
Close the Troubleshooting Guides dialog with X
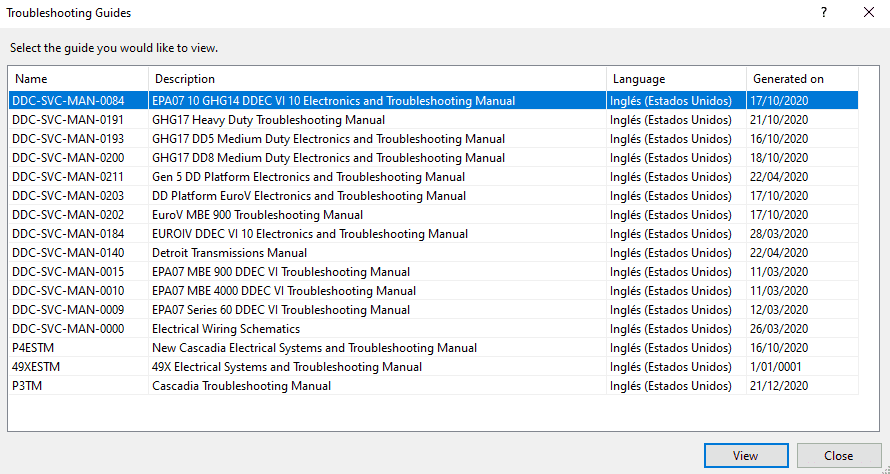tap(868, 12)
